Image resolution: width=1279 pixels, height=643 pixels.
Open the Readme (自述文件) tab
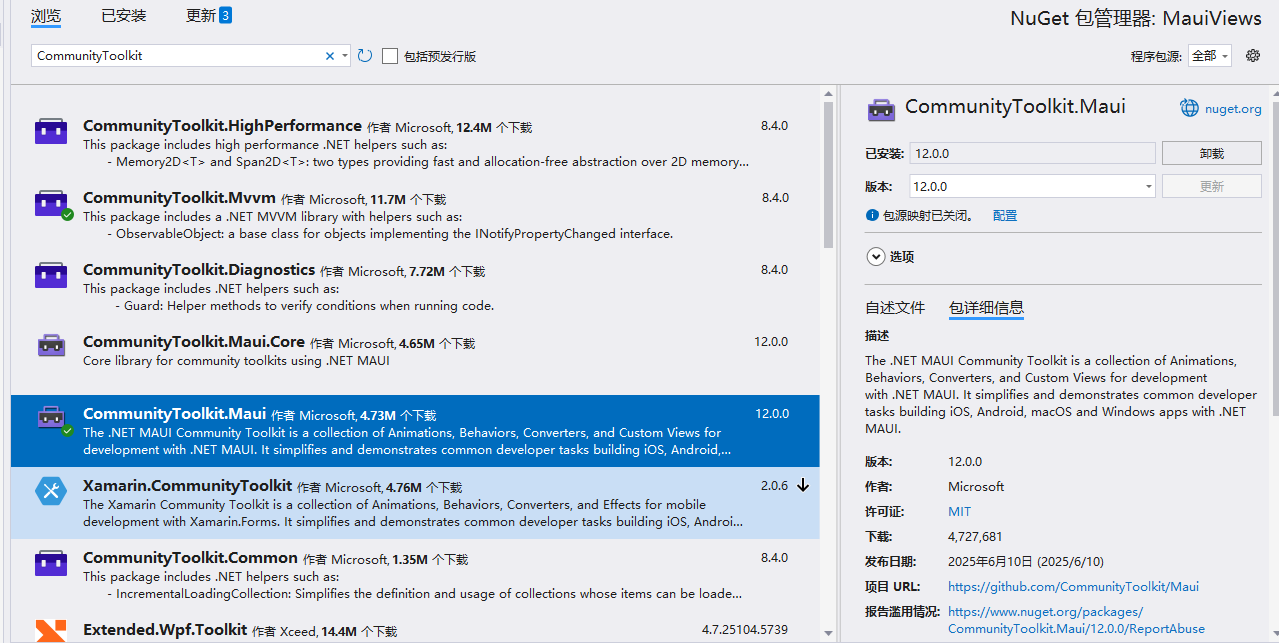(x=895, y=308)
